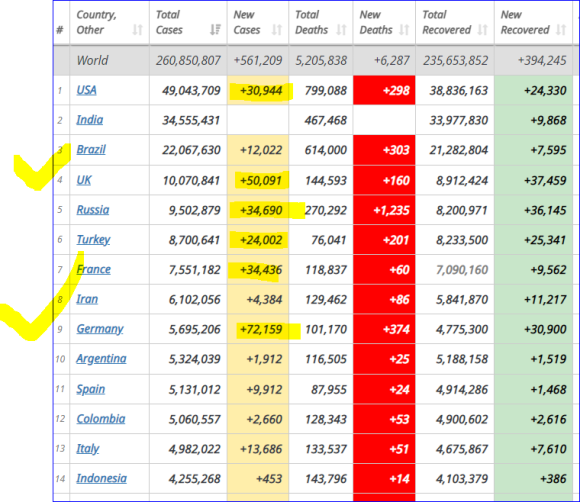Open the Spain country link

tap(91, 389)
